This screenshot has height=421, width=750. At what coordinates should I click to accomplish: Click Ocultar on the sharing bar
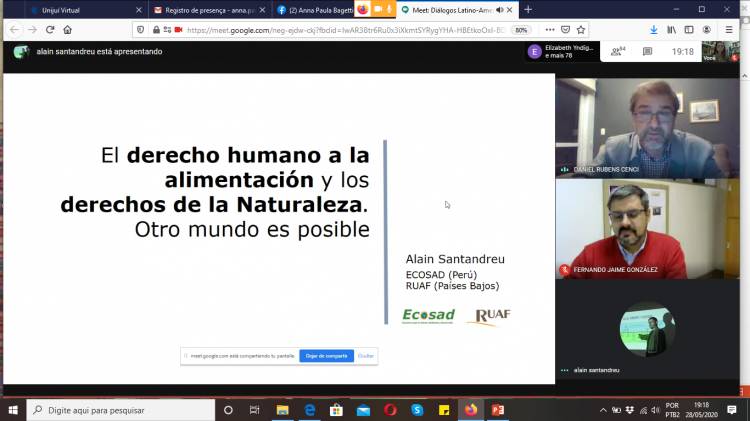366,355
